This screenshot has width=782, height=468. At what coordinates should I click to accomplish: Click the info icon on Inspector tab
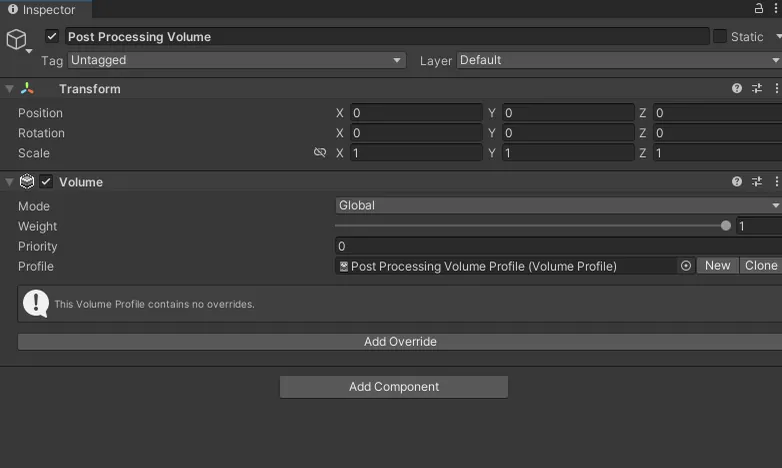13,9
